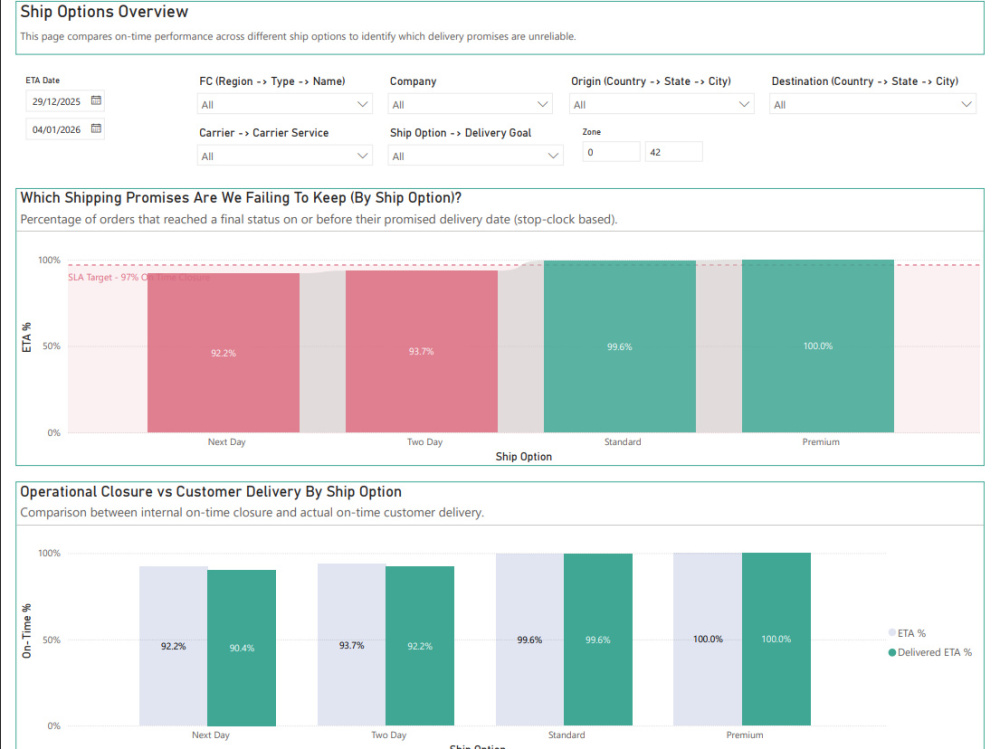This screenshot has height=749, width=1000.
Task: Click the Zone minimum field showing 0
Action: click(611, 152)
